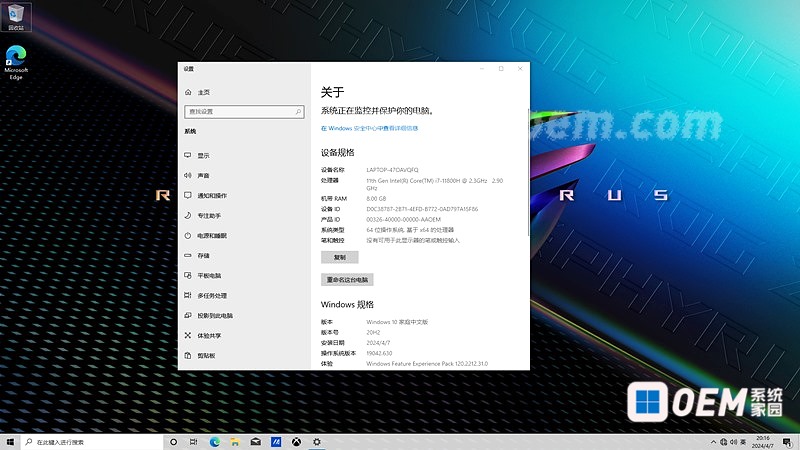
Task: Click the 查找设置 search field
Action: click(x=244, y=112)
